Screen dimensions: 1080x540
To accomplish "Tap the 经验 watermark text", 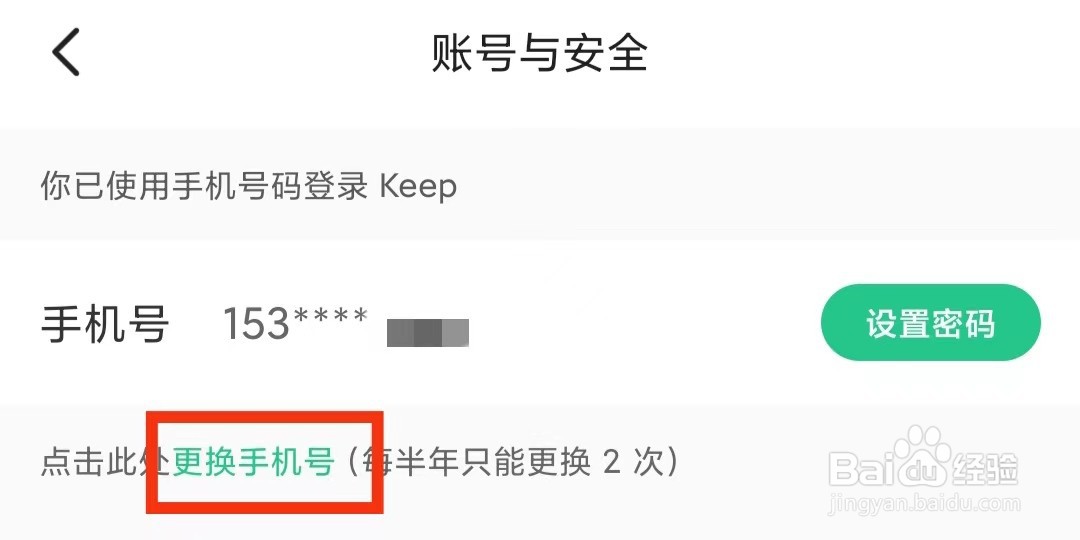I will click(x=986, y=468).
